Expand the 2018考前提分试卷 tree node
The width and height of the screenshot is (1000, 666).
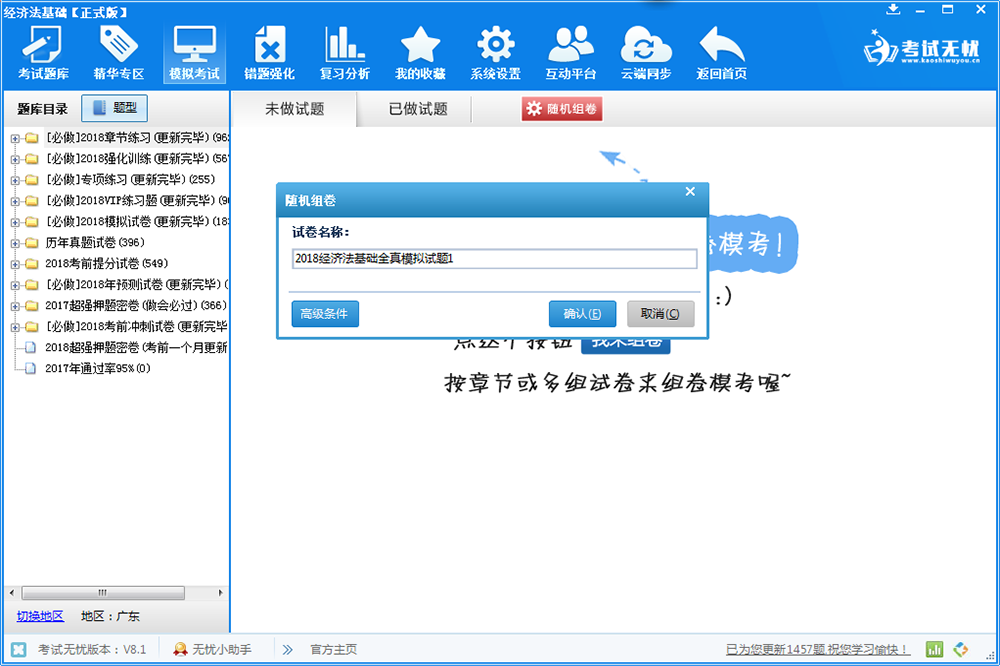pyautogui.click(x=15, y=264)
